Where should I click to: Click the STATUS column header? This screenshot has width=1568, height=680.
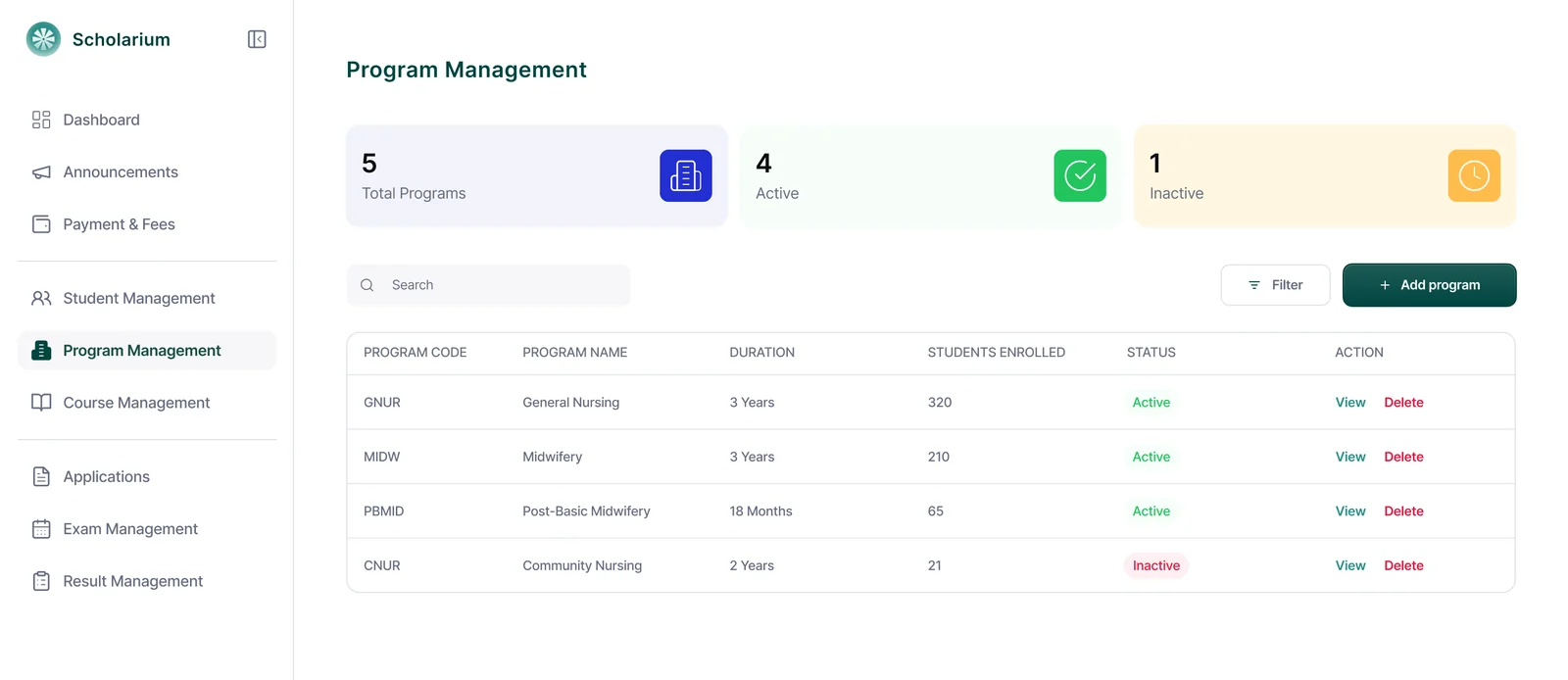click(1151, 353)
